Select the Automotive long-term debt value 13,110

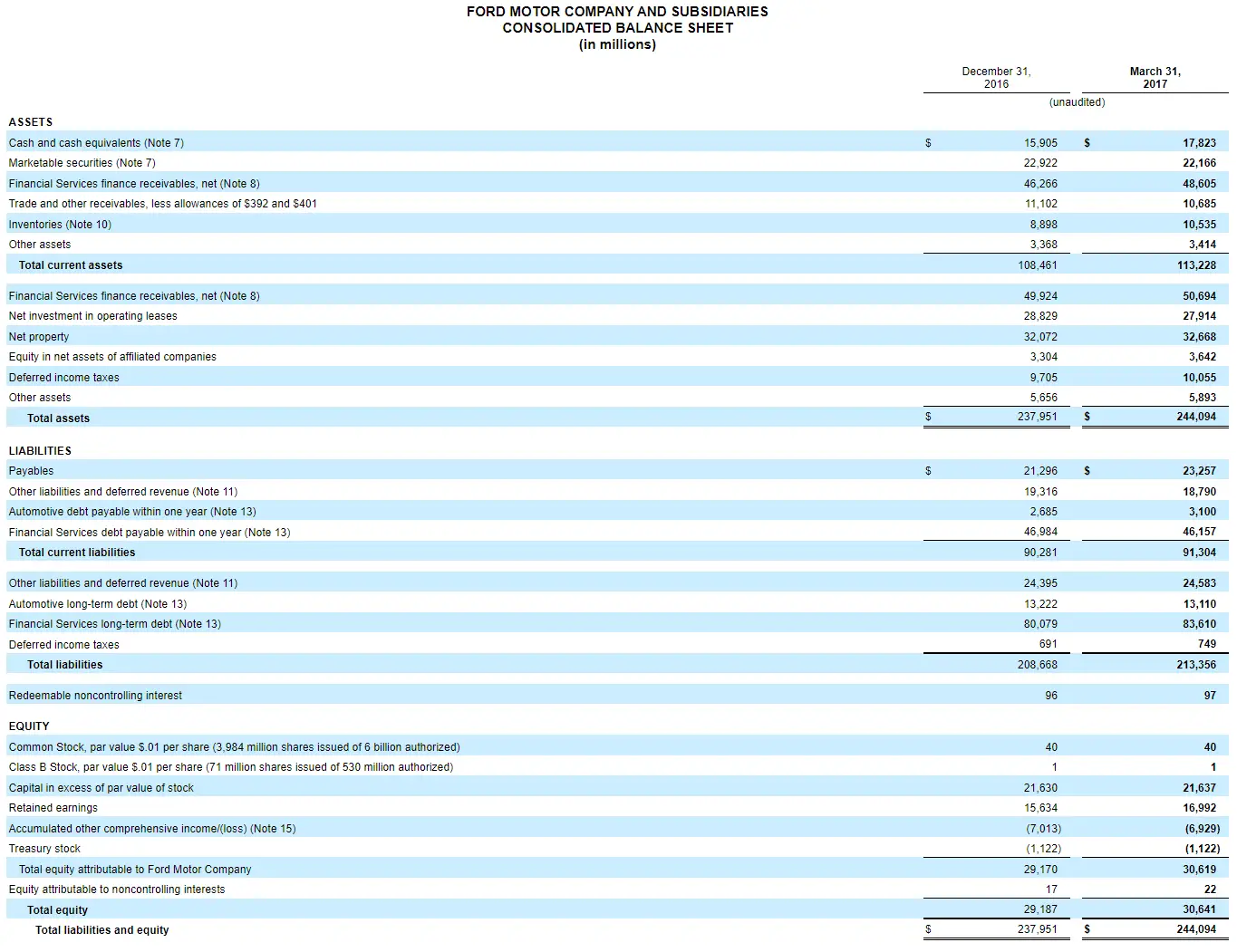click(1200, 604)
